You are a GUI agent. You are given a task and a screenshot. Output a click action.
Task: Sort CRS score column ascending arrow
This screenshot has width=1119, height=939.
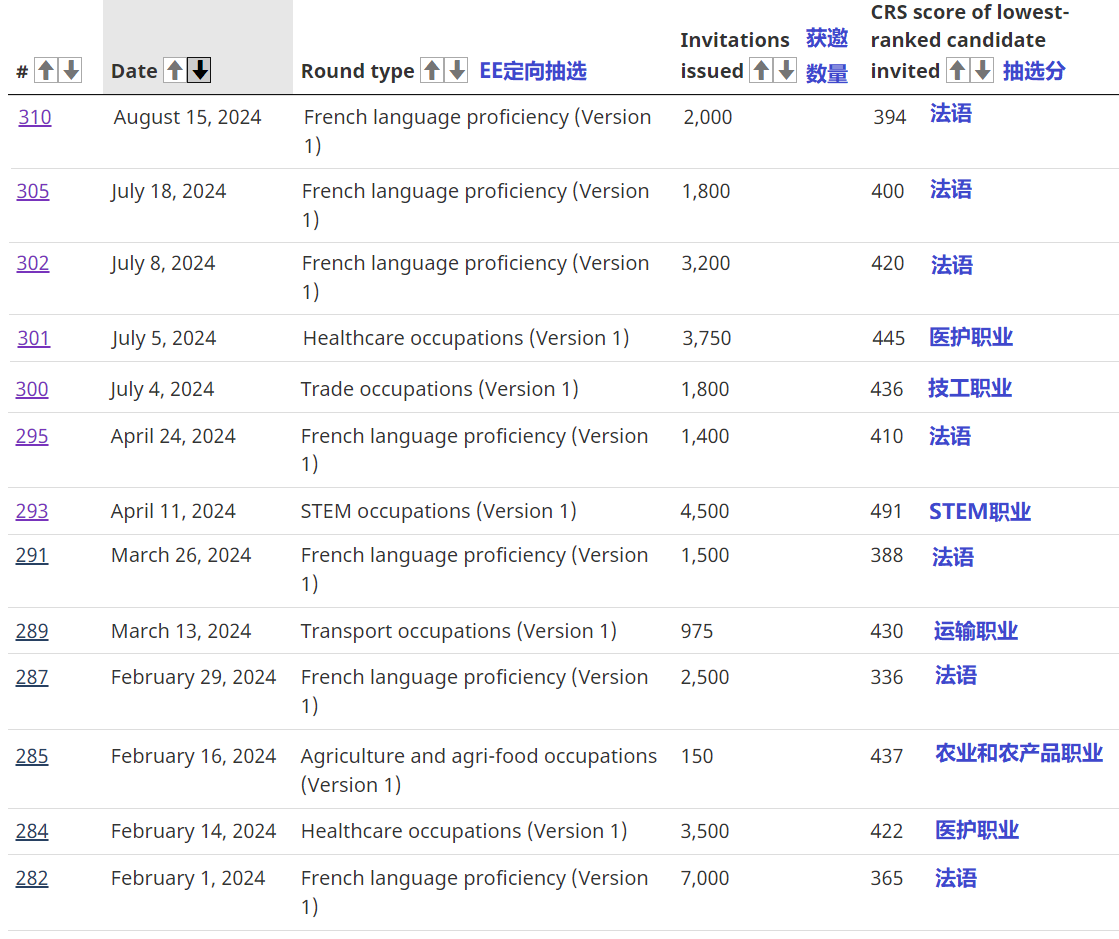pos(957,70)
